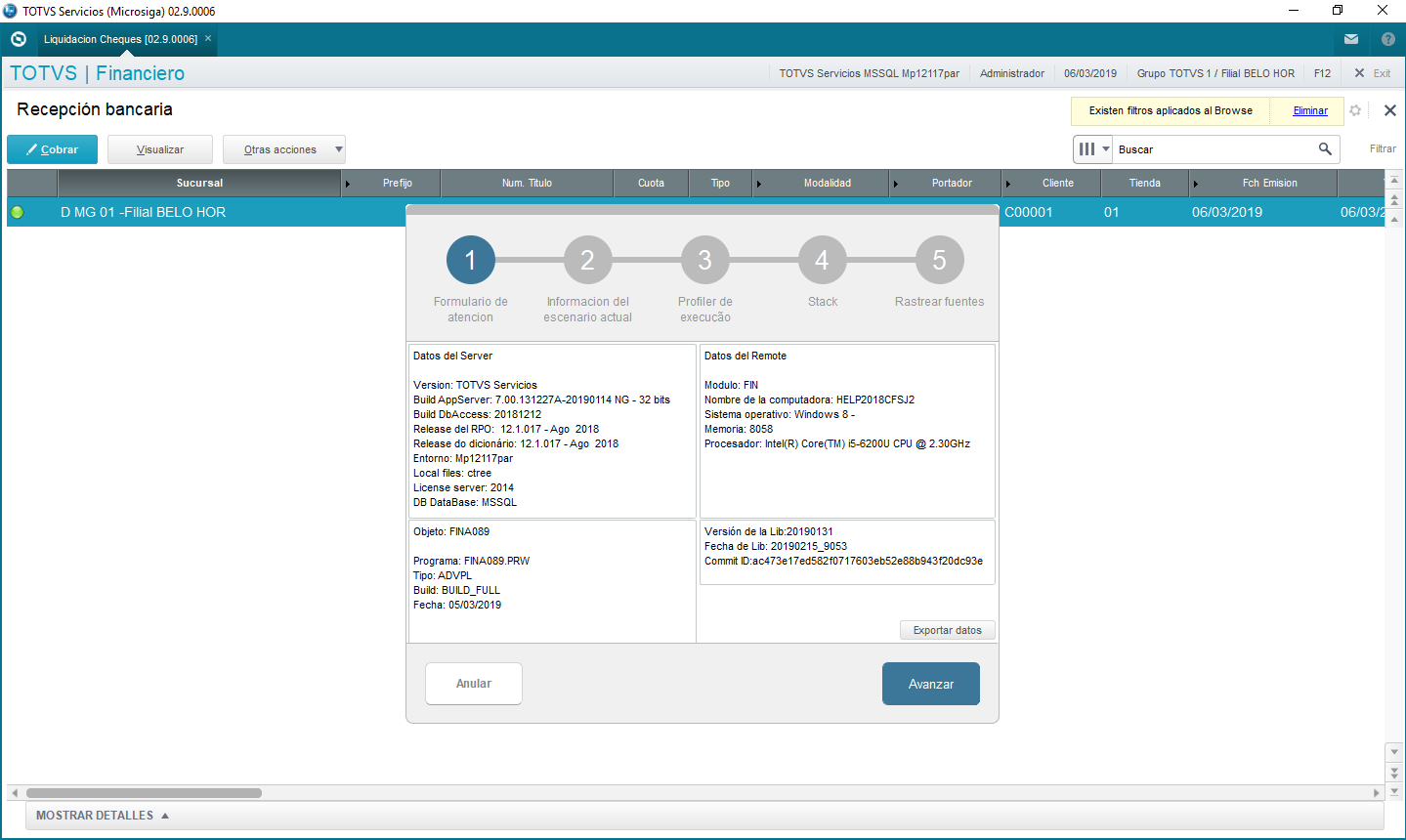Minimize the TOTVS Servicios window
The width and height of the screenshot is (1406, 840).
pyautogui.click(x=1294, y=11)
